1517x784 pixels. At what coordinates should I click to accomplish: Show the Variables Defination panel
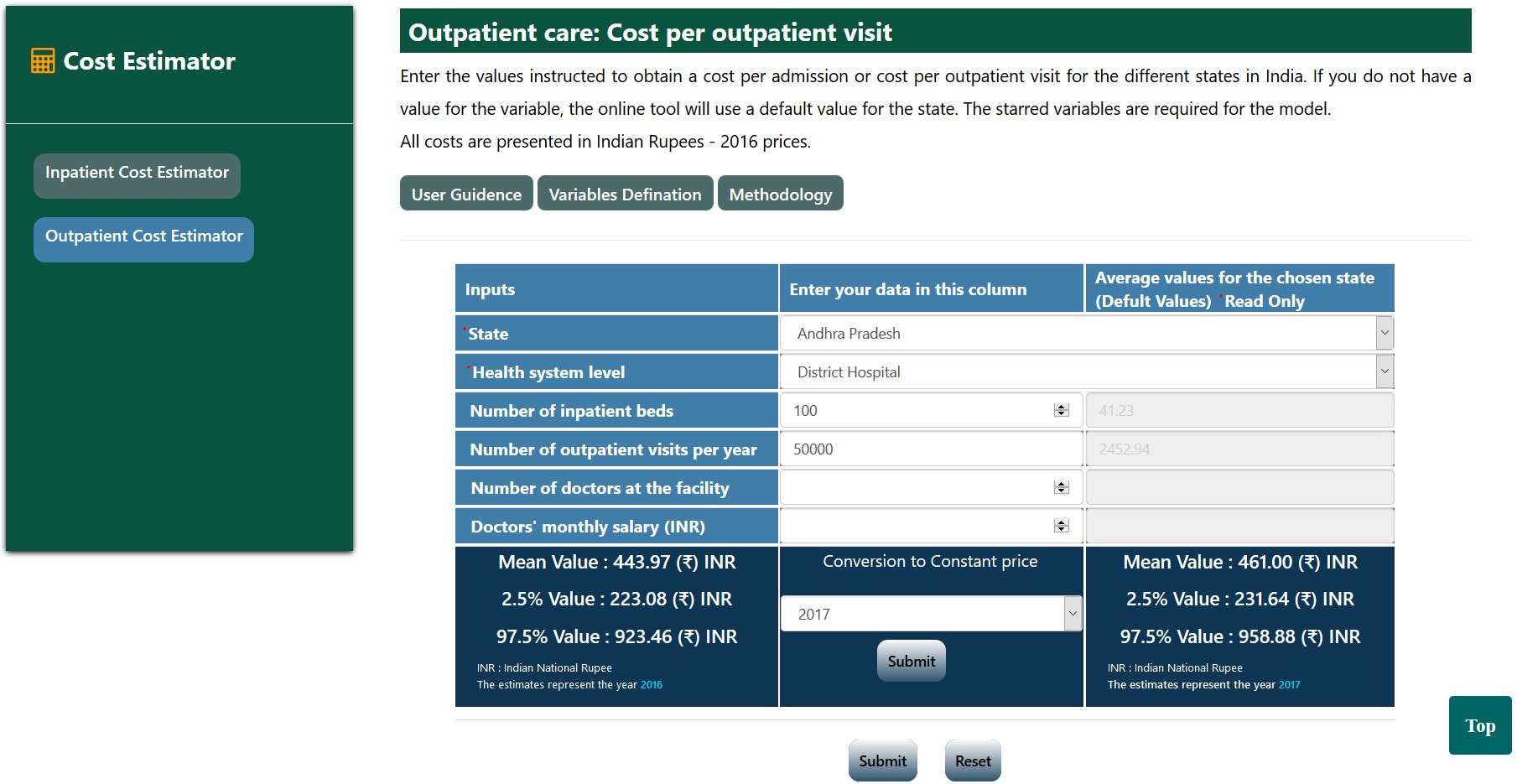coord(625,194)
